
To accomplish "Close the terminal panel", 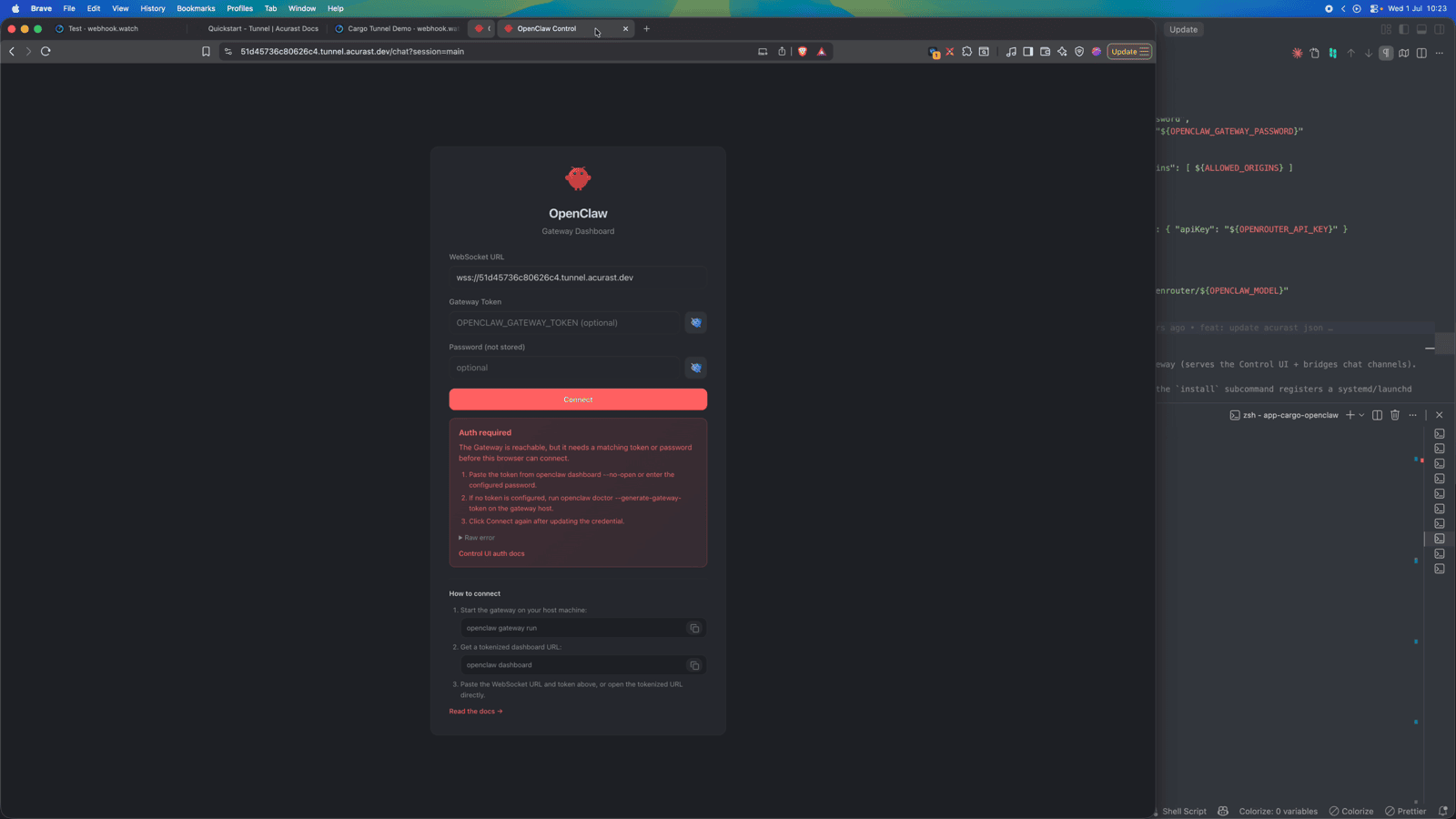I will (x=1439, y=415).
